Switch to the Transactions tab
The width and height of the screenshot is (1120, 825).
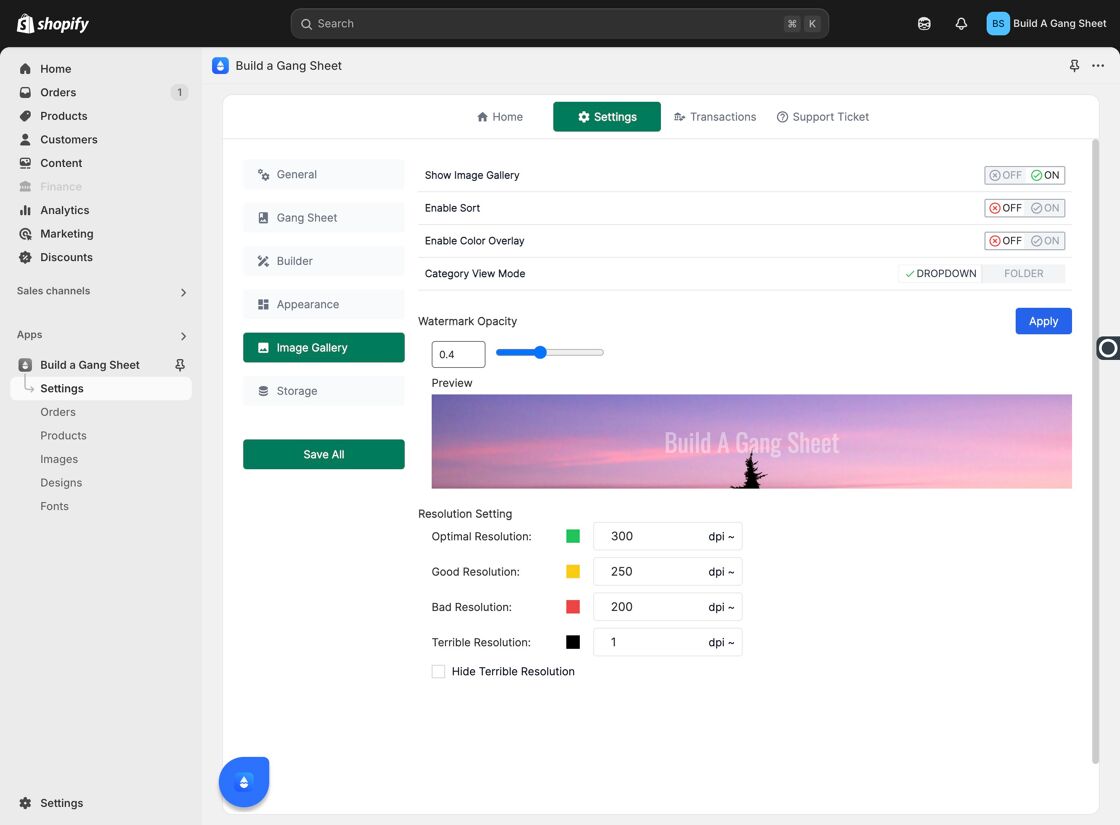coord(715,116)
